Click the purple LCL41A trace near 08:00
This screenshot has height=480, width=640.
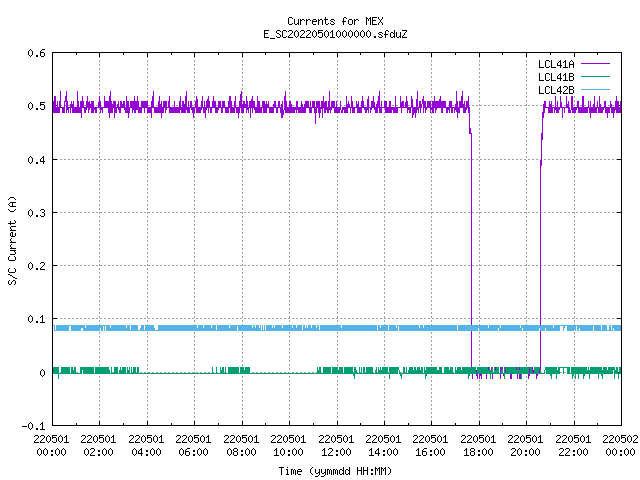pos(242,106)
